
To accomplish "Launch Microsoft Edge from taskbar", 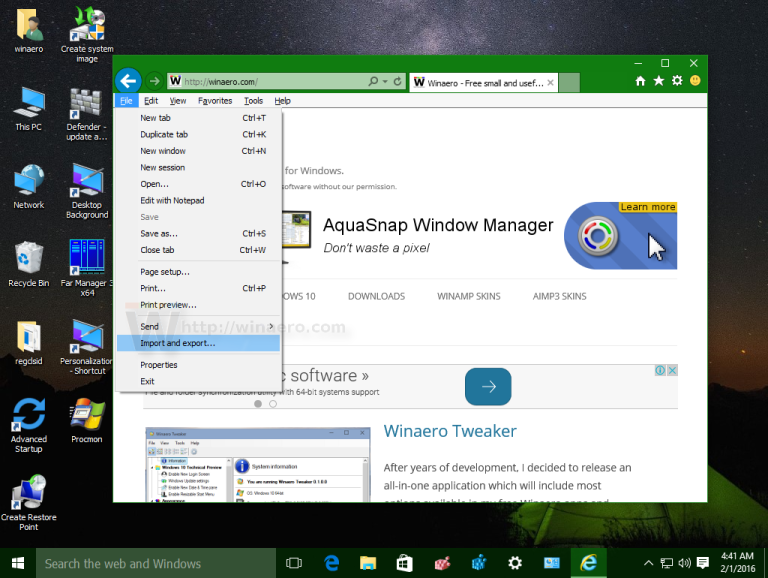I will coord(332,563).
